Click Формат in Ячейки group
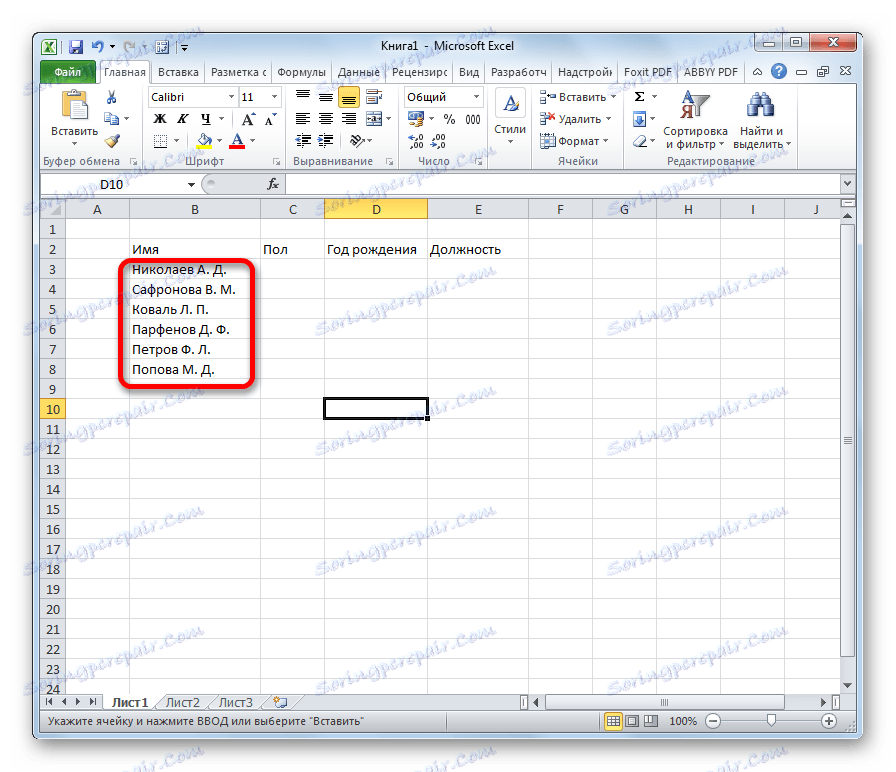Screen dimensions: 896x772 [x=574, y=141]
